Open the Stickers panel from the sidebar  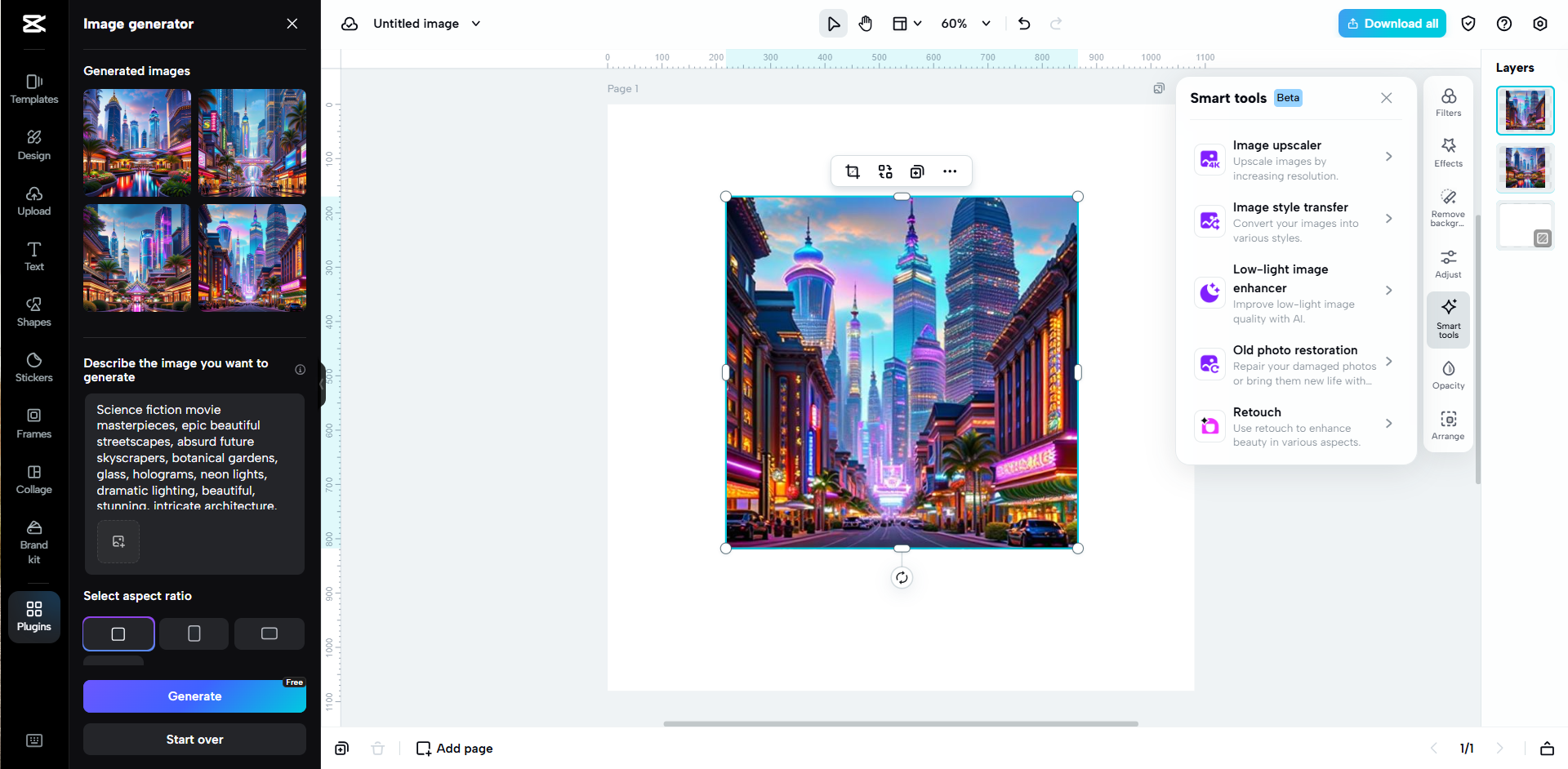(x=33, y=367)
